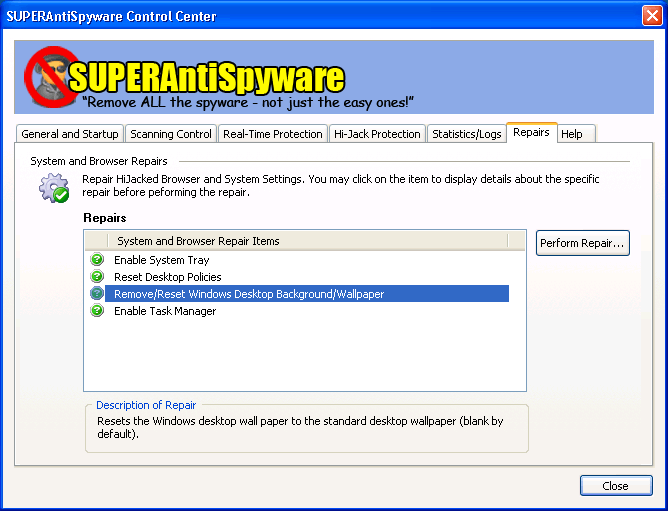This screenshot has width=668, height=512.
Task: Open the General and Startup tab
Action: (x=70, y=134)
